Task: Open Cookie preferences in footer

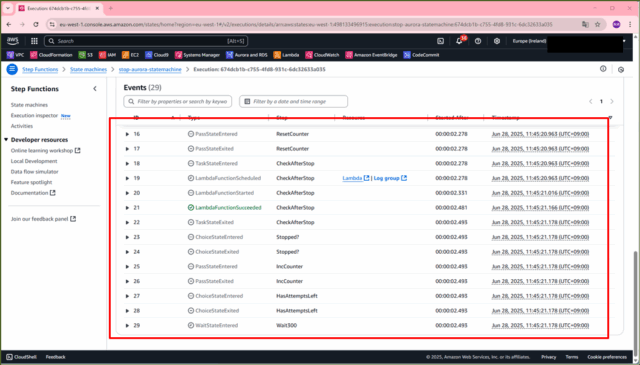Action: click(x=607, y=357)
